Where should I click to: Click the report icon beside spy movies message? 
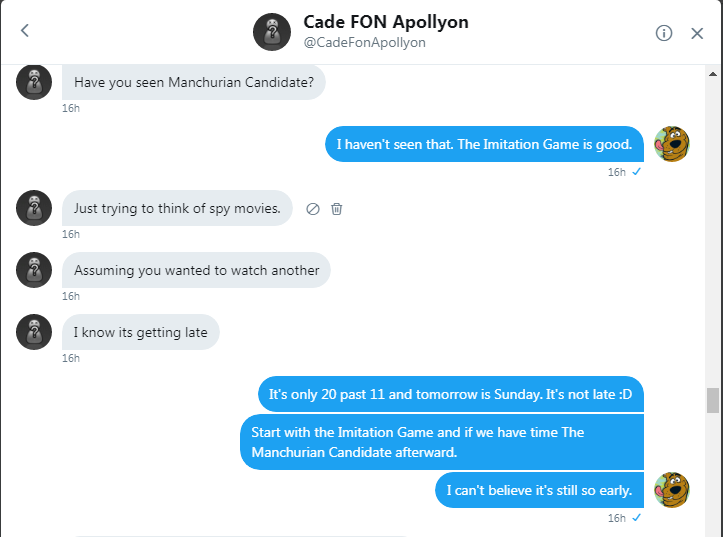tap(312, 209)
